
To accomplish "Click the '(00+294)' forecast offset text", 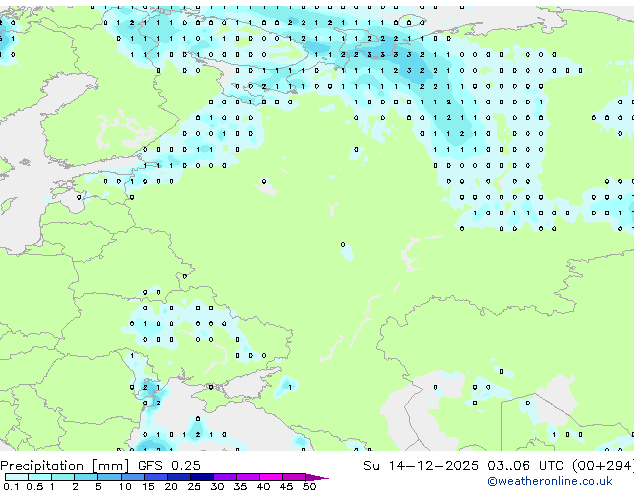I will (603, 466).
